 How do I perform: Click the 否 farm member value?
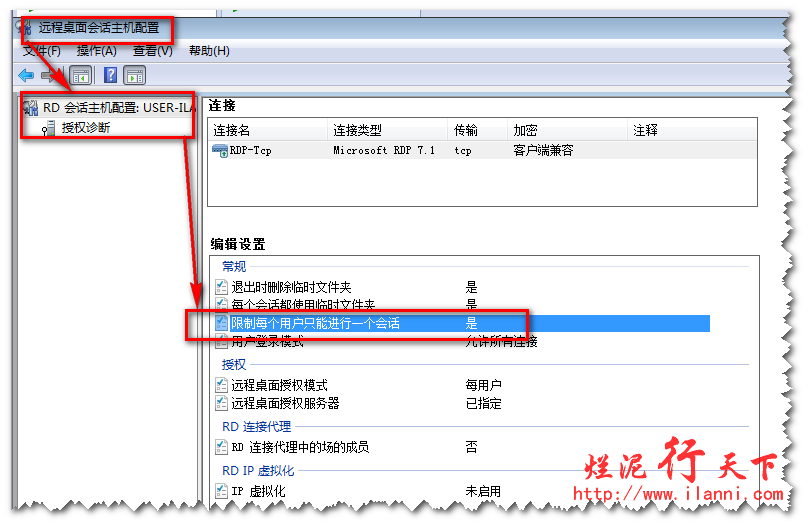pos(471,447)
